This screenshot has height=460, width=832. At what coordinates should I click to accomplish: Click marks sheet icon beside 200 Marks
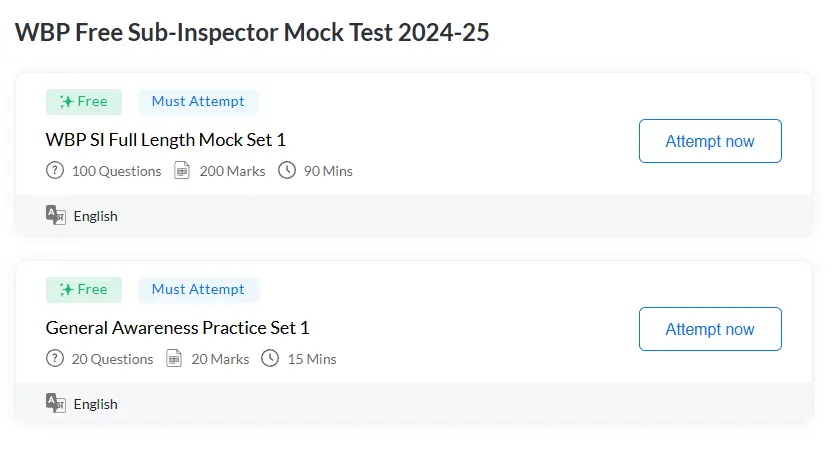coord(182,171)
